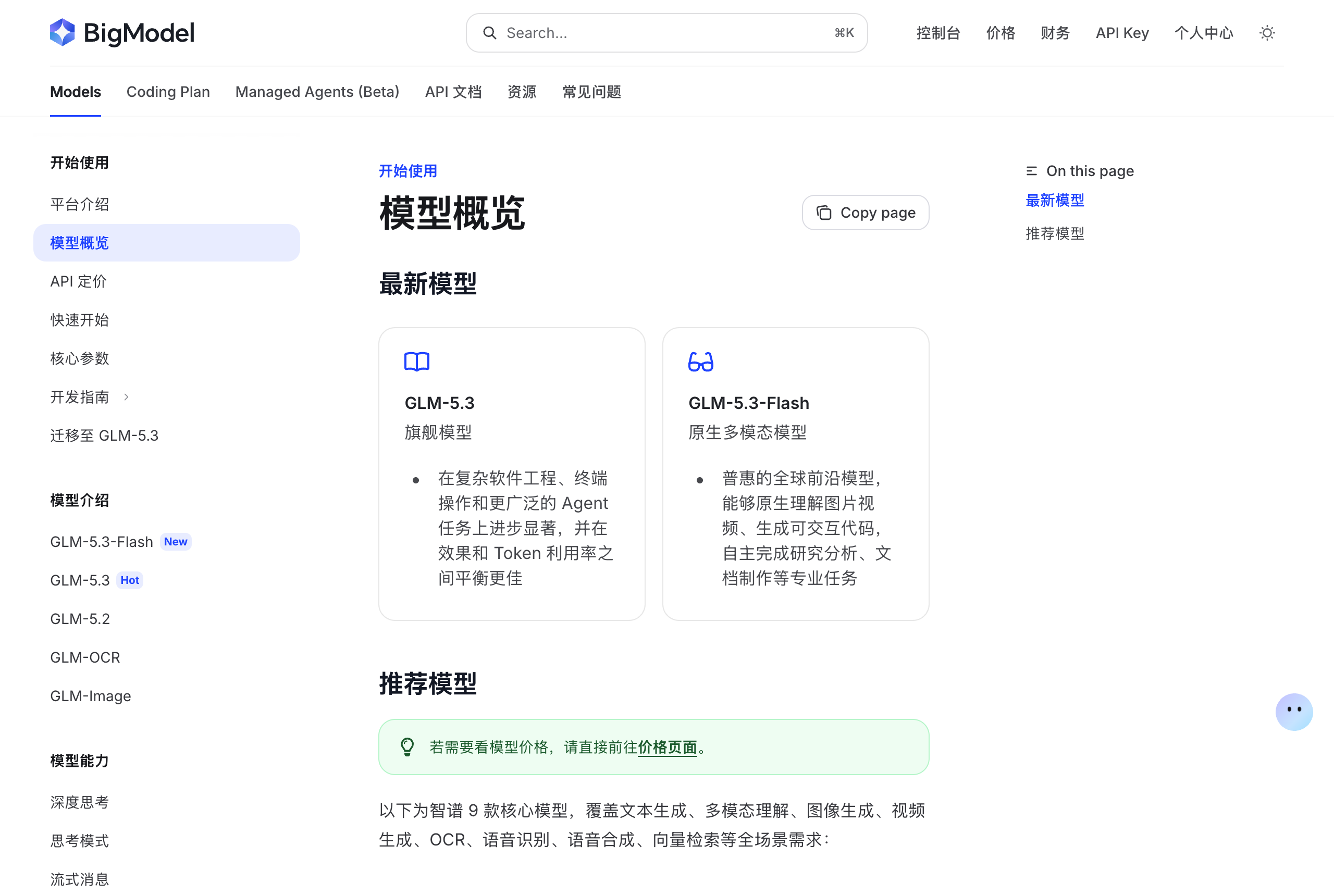Click the Hot badge beside GLM-5.3
1334x896 pixels.
pos(130,580)
